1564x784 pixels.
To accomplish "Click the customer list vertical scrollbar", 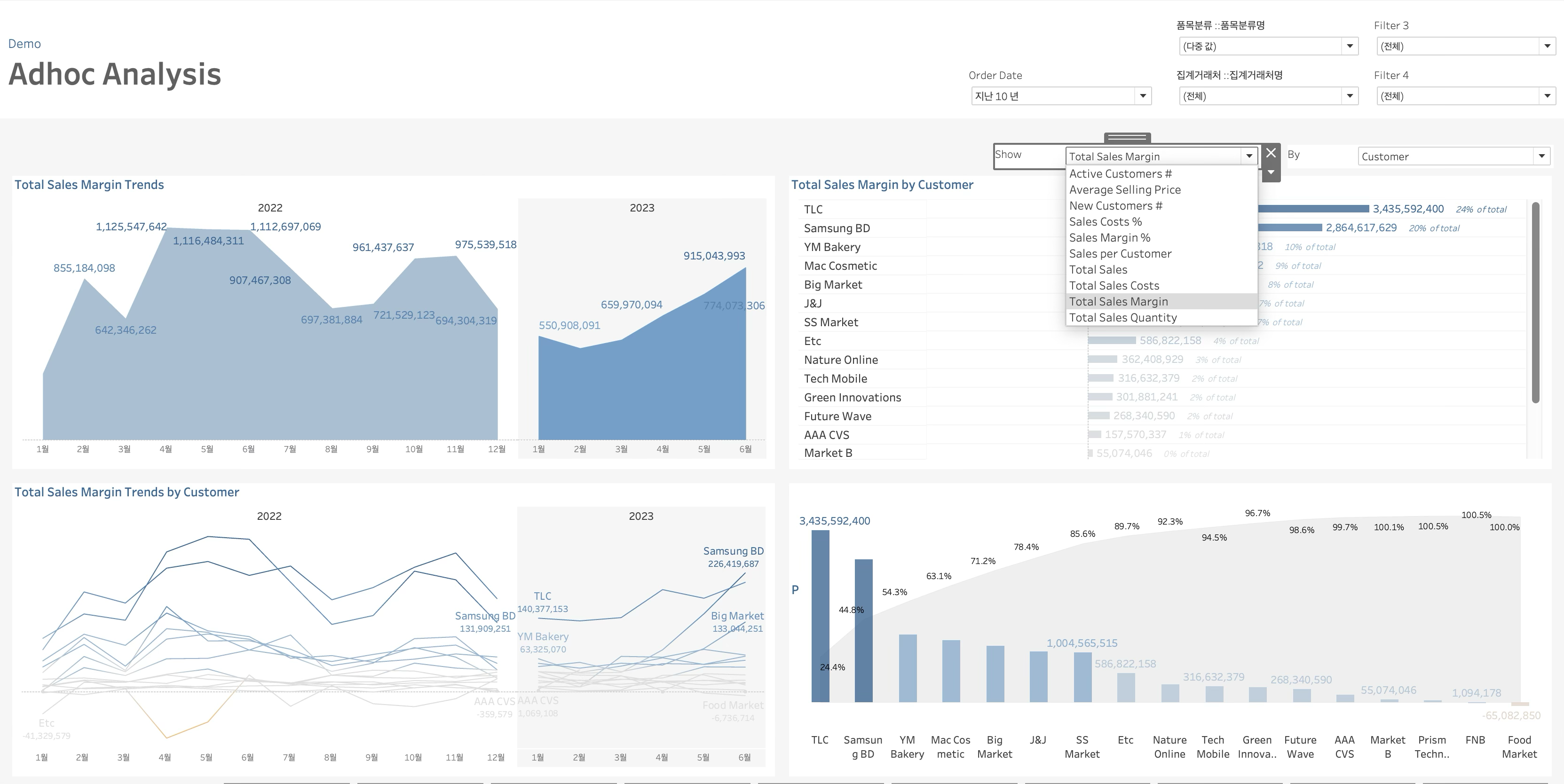I will coord(1535,304).
